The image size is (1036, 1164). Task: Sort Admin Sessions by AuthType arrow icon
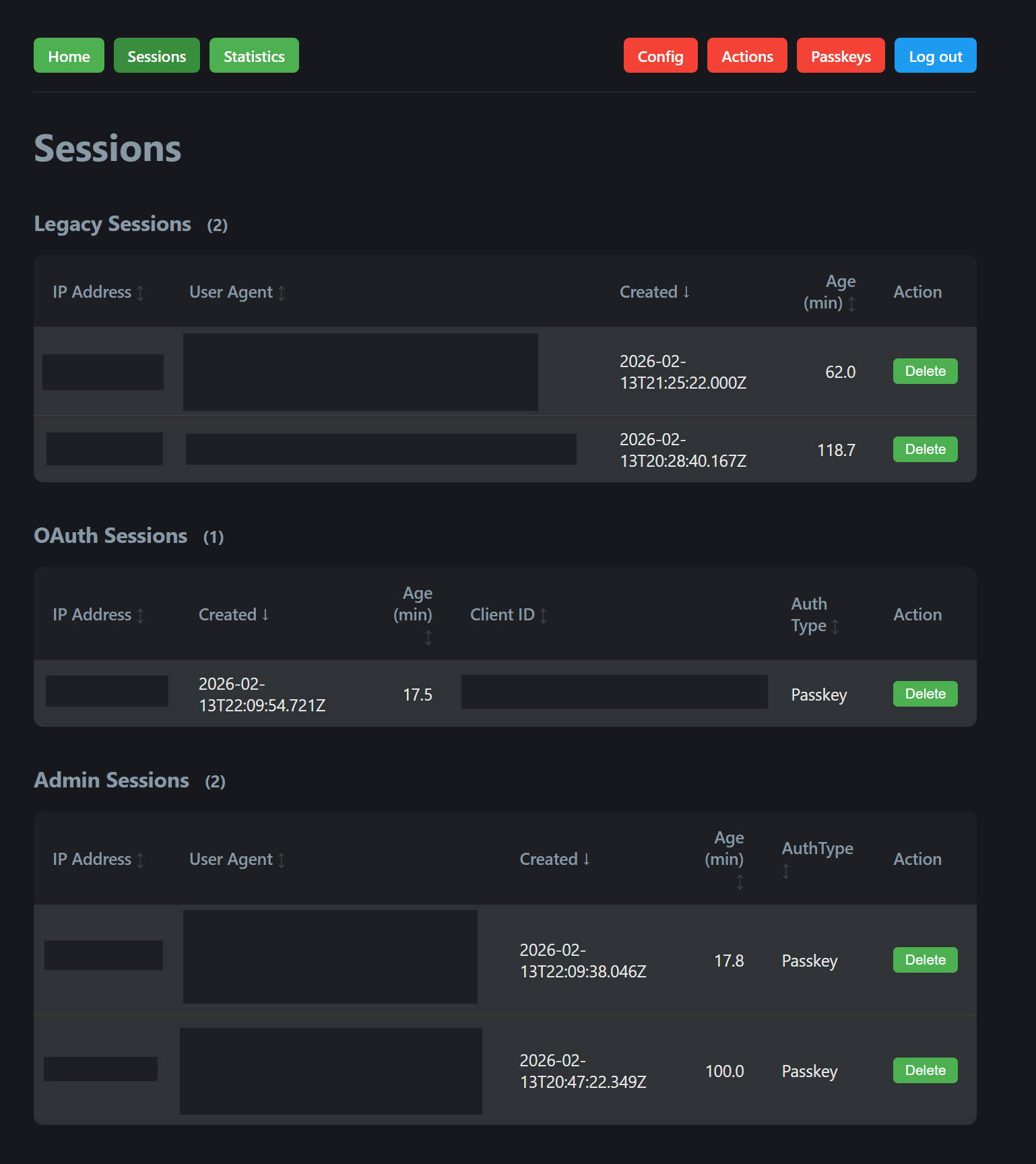785,872
